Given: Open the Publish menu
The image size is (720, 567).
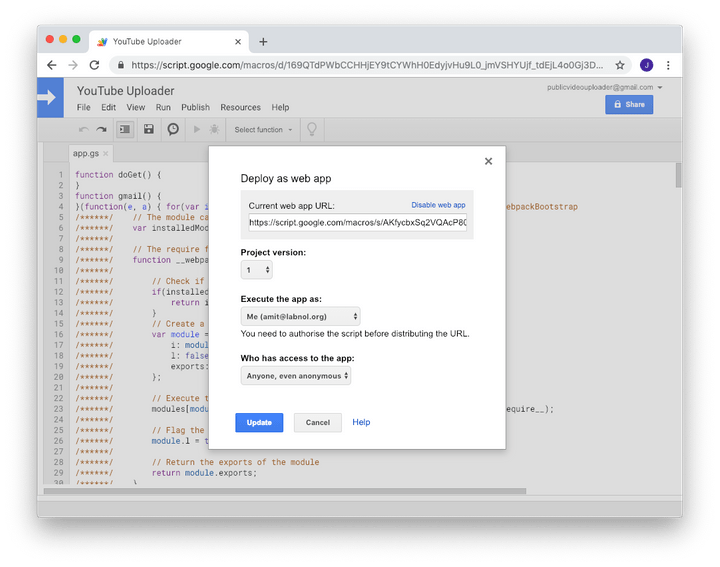Looking at the screenshot, I should coord(195,107).
